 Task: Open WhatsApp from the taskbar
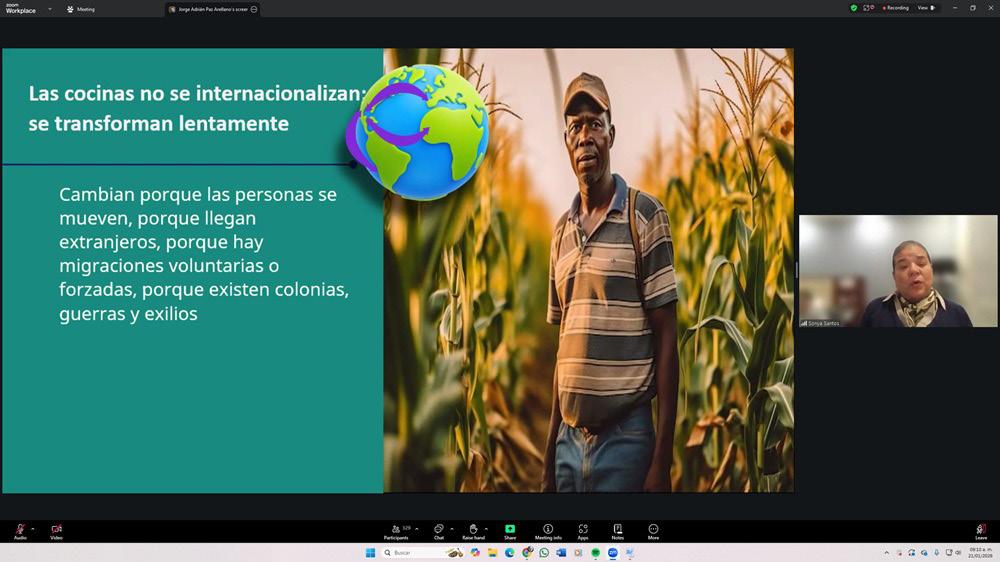pyautogui.click(x=544, y=552)
